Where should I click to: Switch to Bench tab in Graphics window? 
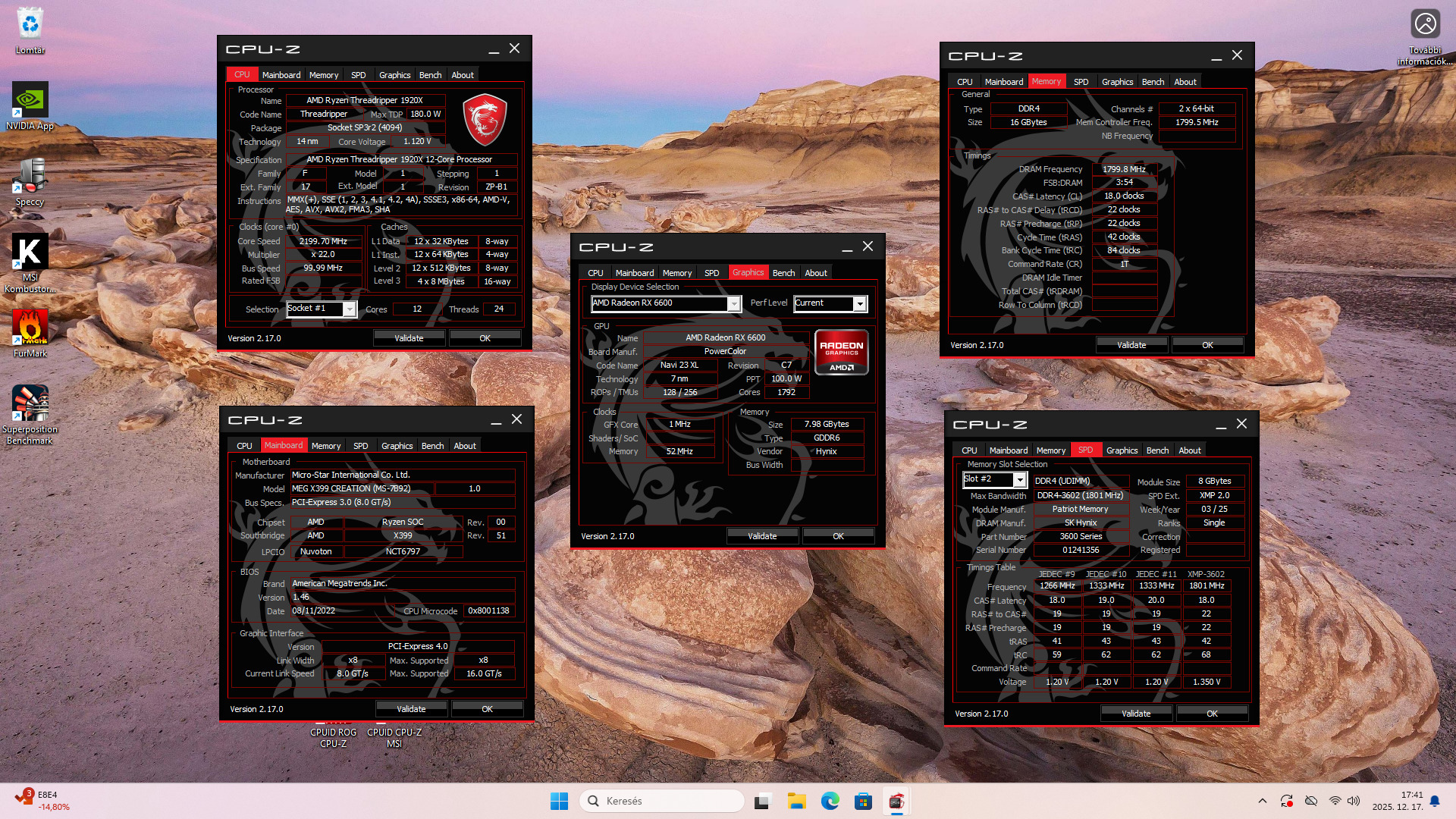point(783,273)
